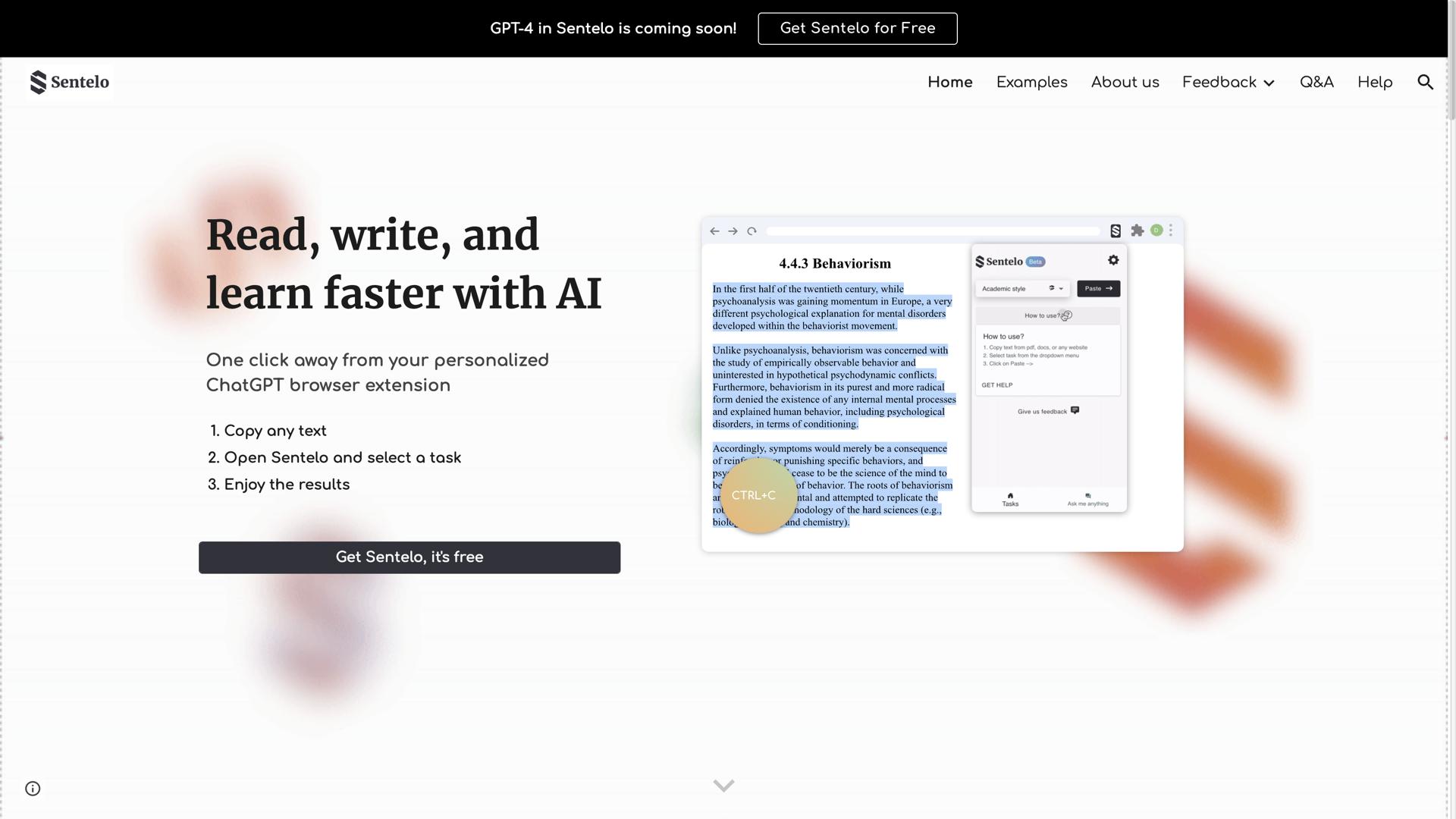Screen dimensions: 1456x819
Task: Open the Q&A menu item
Action: 1316,83
